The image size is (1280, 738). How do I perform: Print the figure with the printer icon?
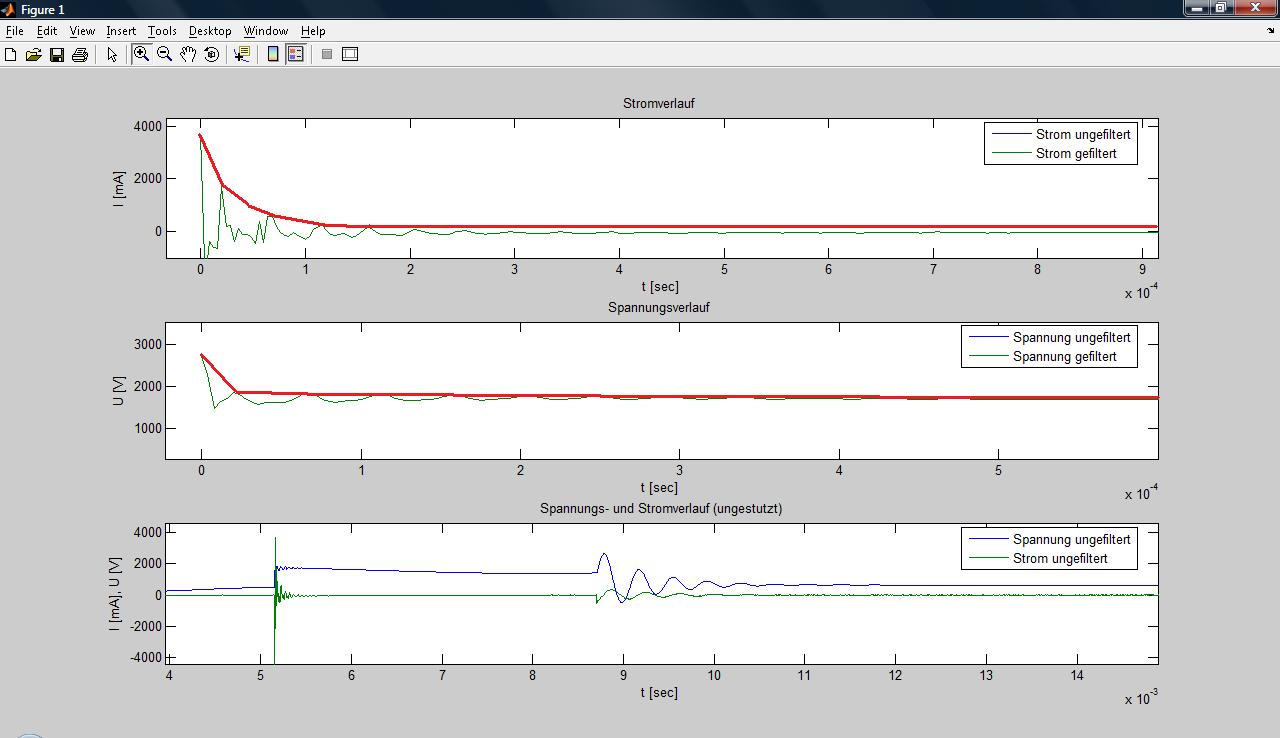click(80, 55)
